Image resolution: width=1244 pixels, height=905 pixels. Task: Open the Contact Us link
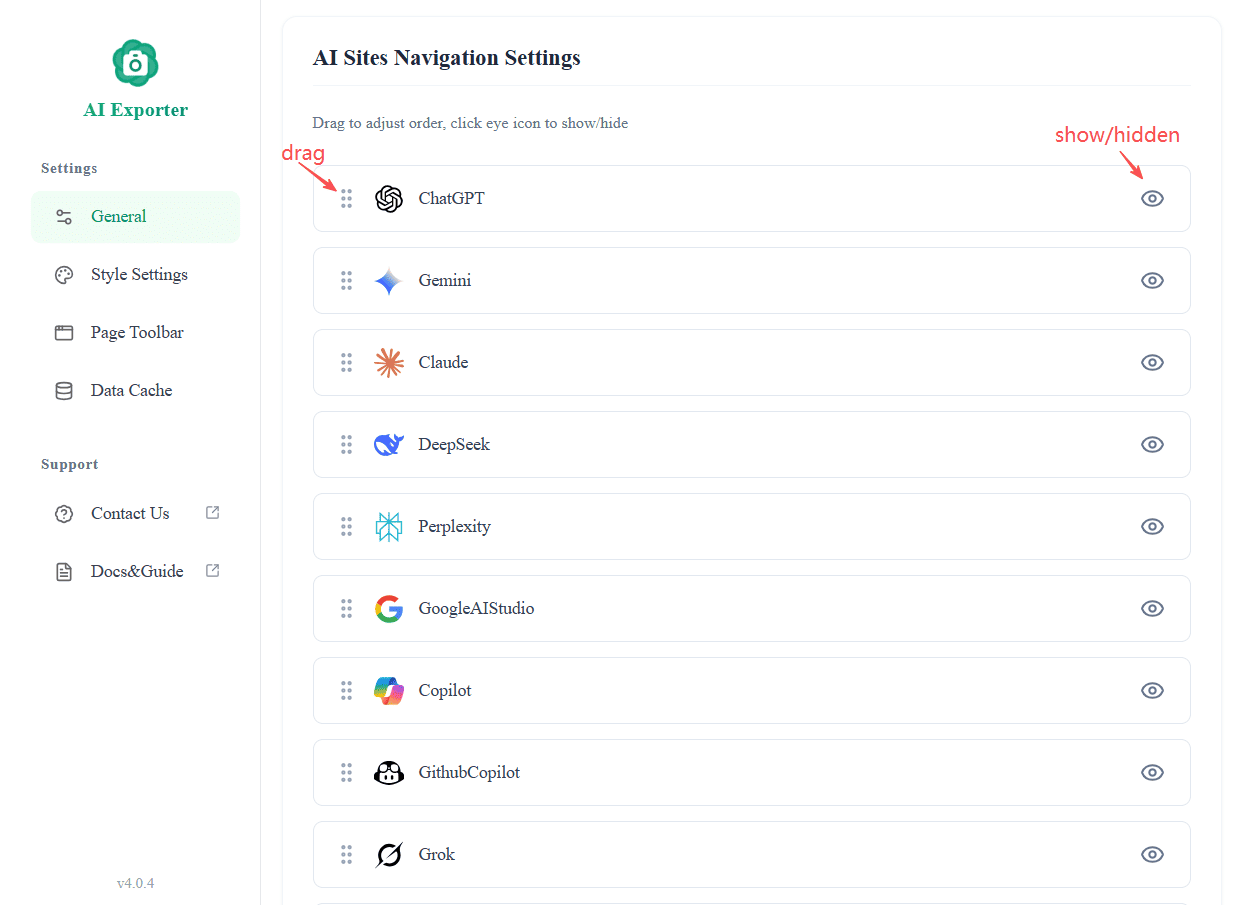click(129, 513)
